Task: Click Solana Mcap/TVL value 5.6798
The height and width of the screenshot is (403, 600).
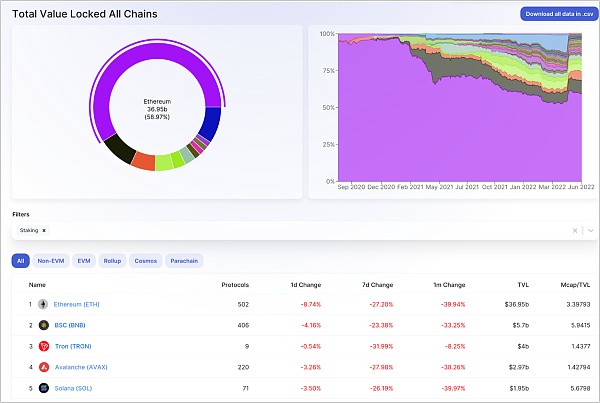Action: 580,388
